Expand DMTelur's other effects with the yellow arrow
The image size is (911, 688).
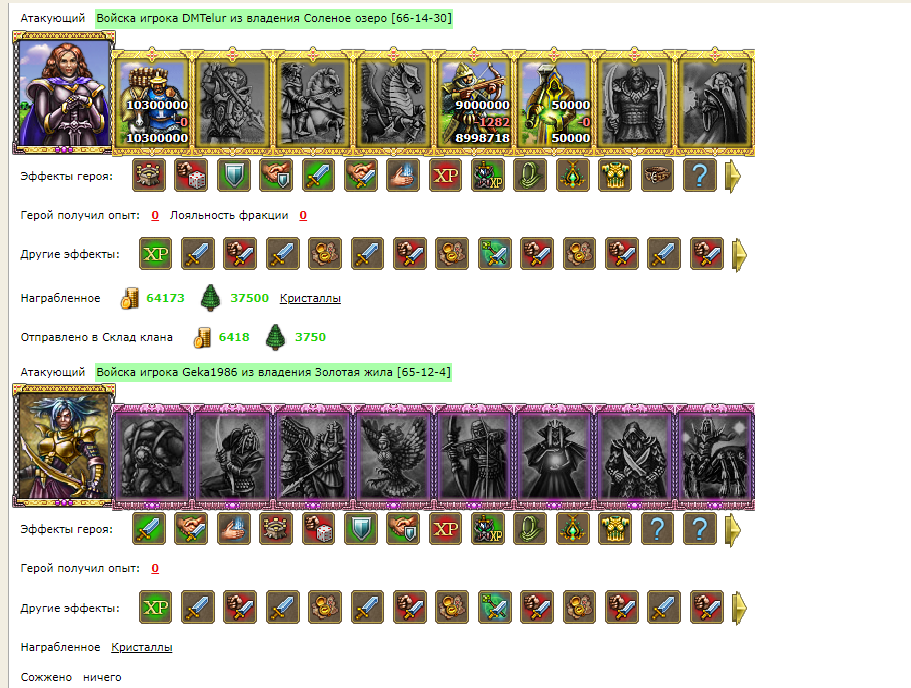click(739, 255)
